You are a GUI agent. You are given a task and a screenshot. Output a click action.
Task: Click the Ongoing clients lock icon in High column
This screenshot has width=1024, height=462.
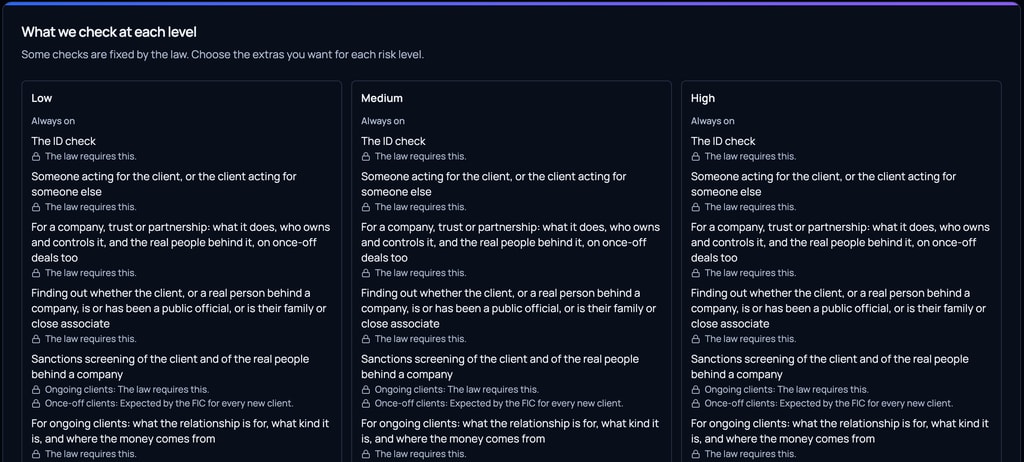click(x=696, y=389)
